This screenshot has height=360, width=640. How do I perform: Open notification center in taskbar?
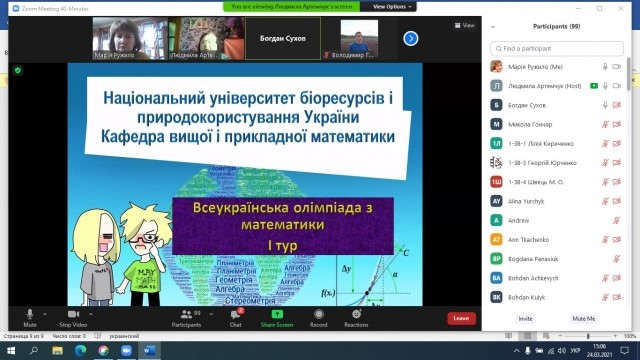(625, 351)
